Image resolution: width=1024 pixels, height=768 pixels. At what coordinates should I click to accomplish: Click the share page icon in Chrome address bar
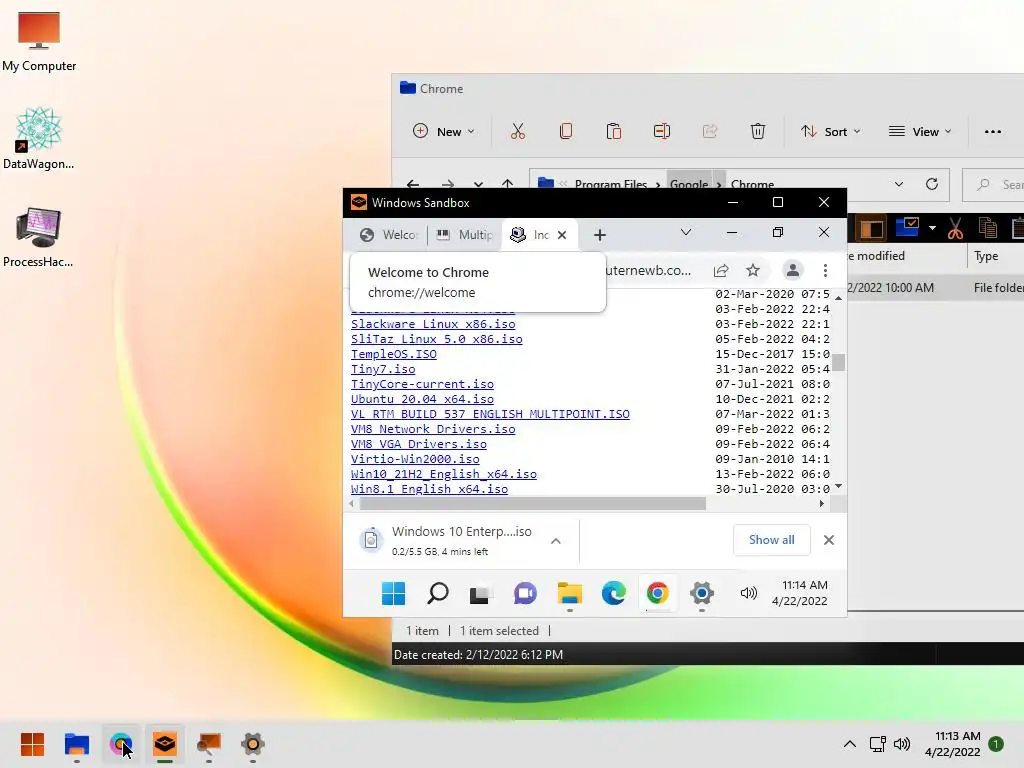[x=721, y=270]
